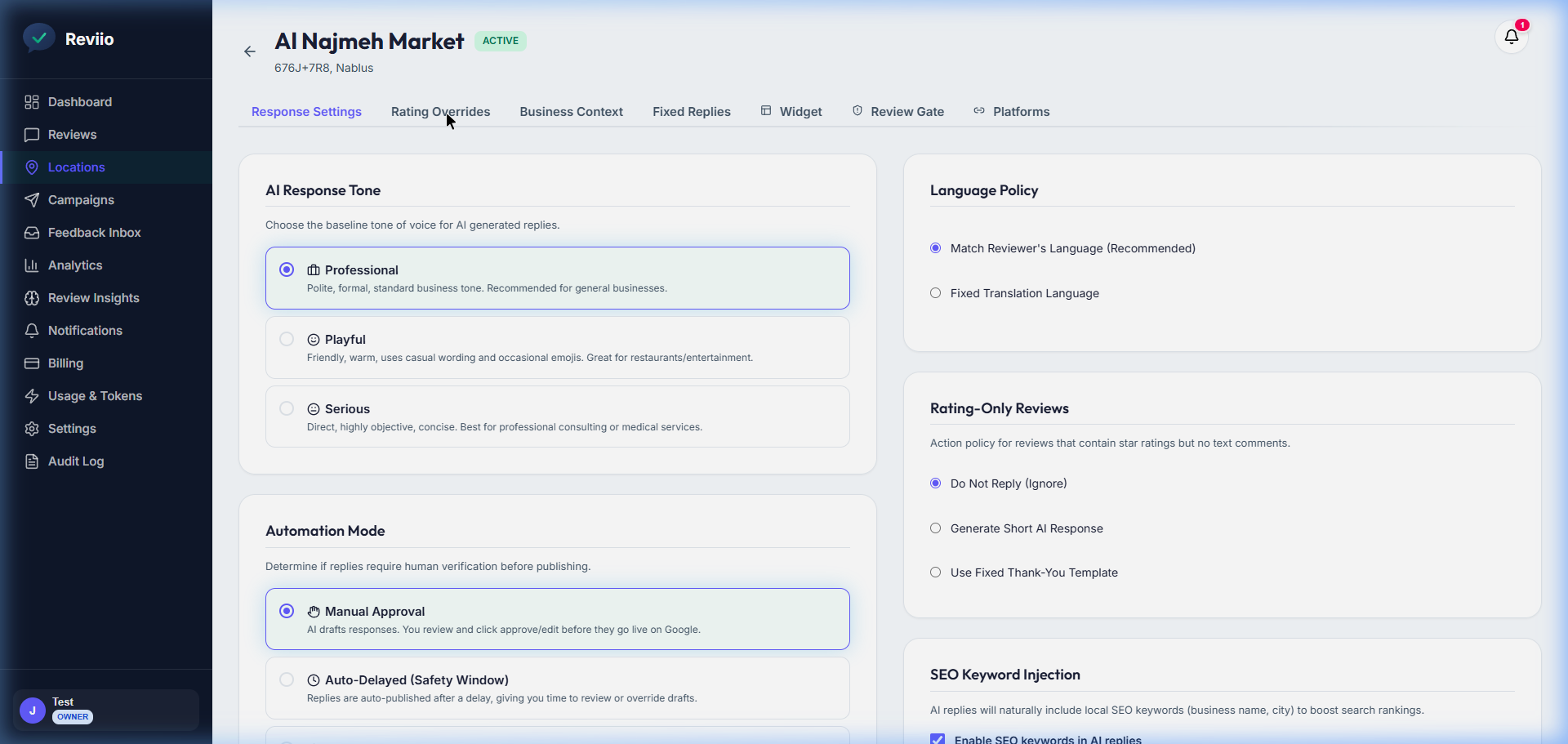The height and width of the screenshot is (744, 1568).
Task: Click the Usage & Tokens lightning icon
Action: (x=32, y=396)
